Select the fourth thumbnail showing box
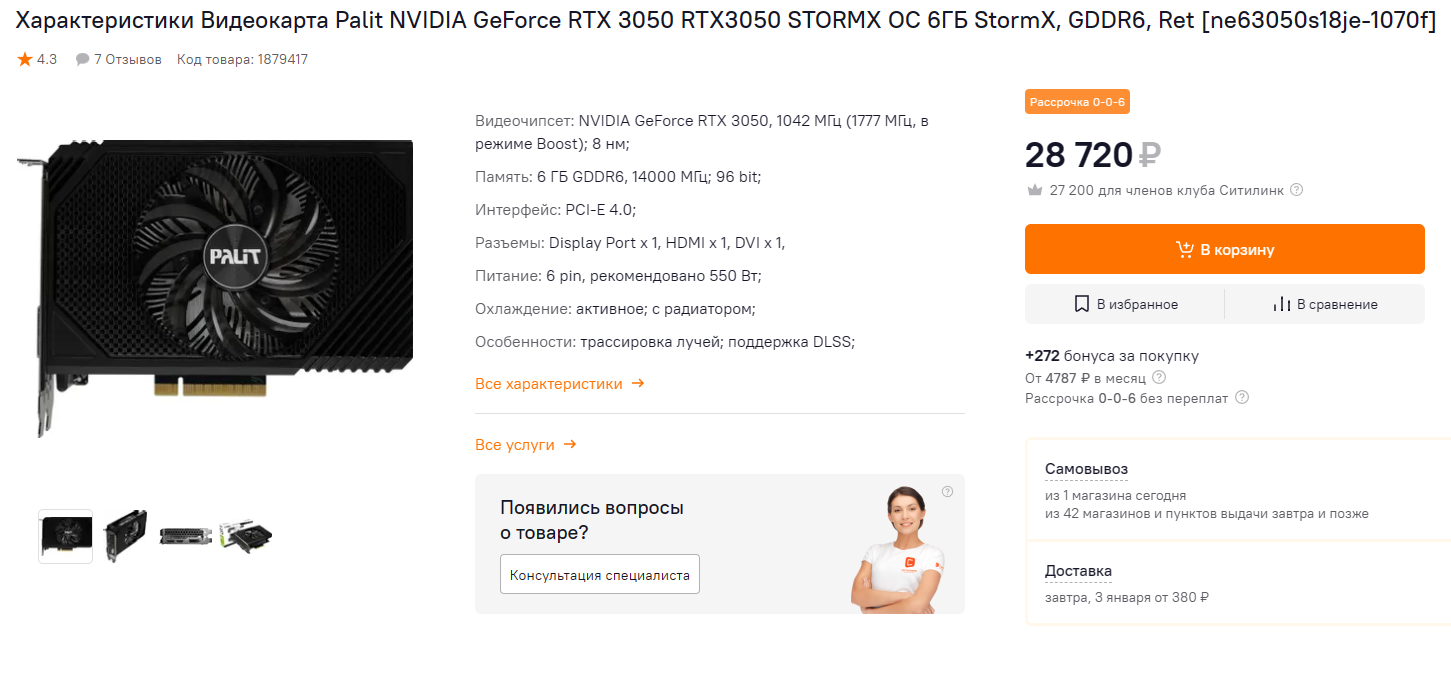Viewport: 1451px width, 685px height. pyautogui.click(x=246, y=536)
